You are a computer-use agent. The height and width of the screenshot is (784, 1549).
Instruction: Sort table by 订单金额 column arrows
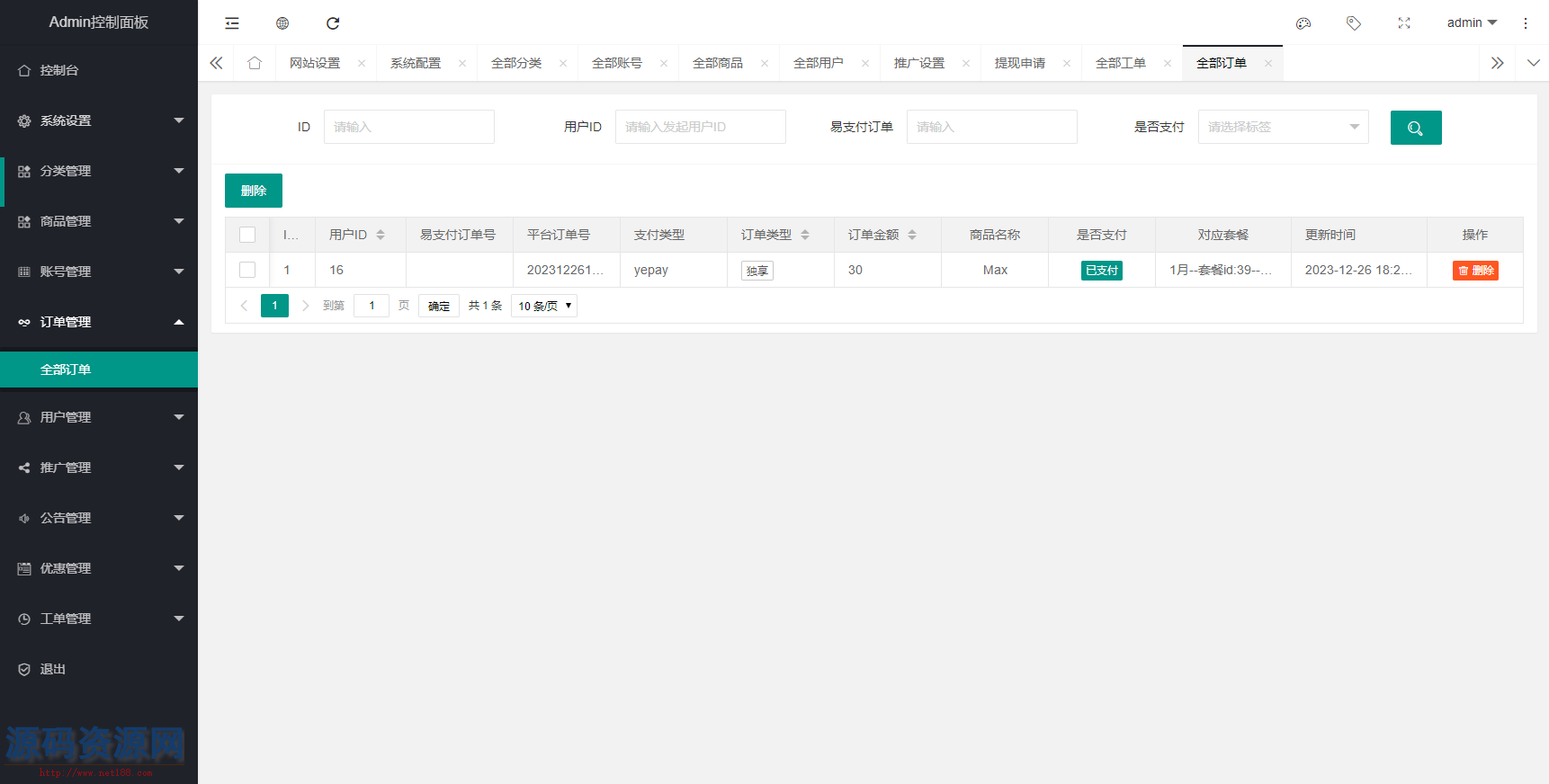point(912,235)
